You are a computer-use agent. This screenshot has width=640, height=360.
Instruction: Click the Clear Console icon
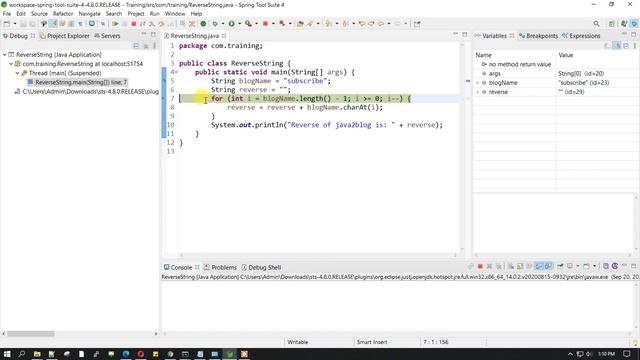click(511, 266)
